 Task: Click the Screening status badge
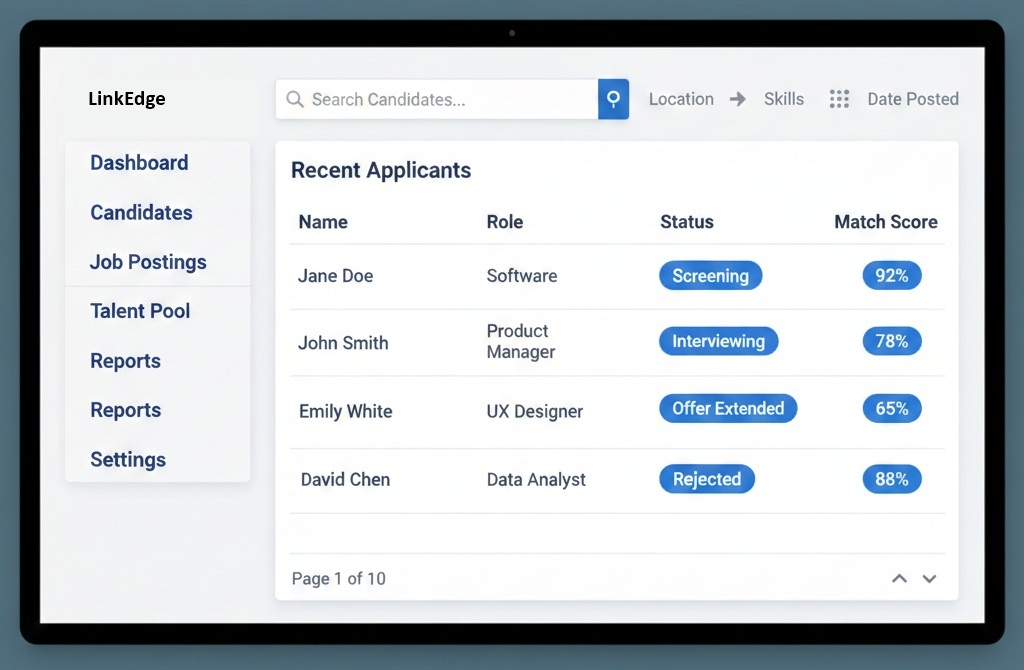coord(710,276)
